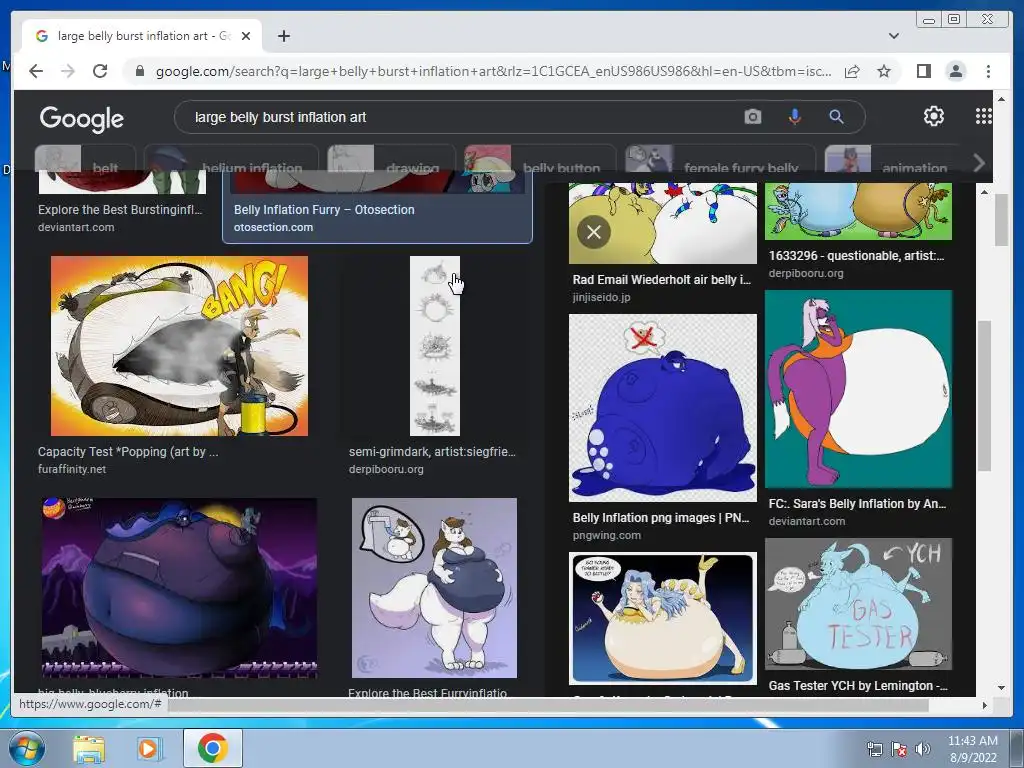Open Google quick settings gear
1024x768 pixels.
point(934,116)
